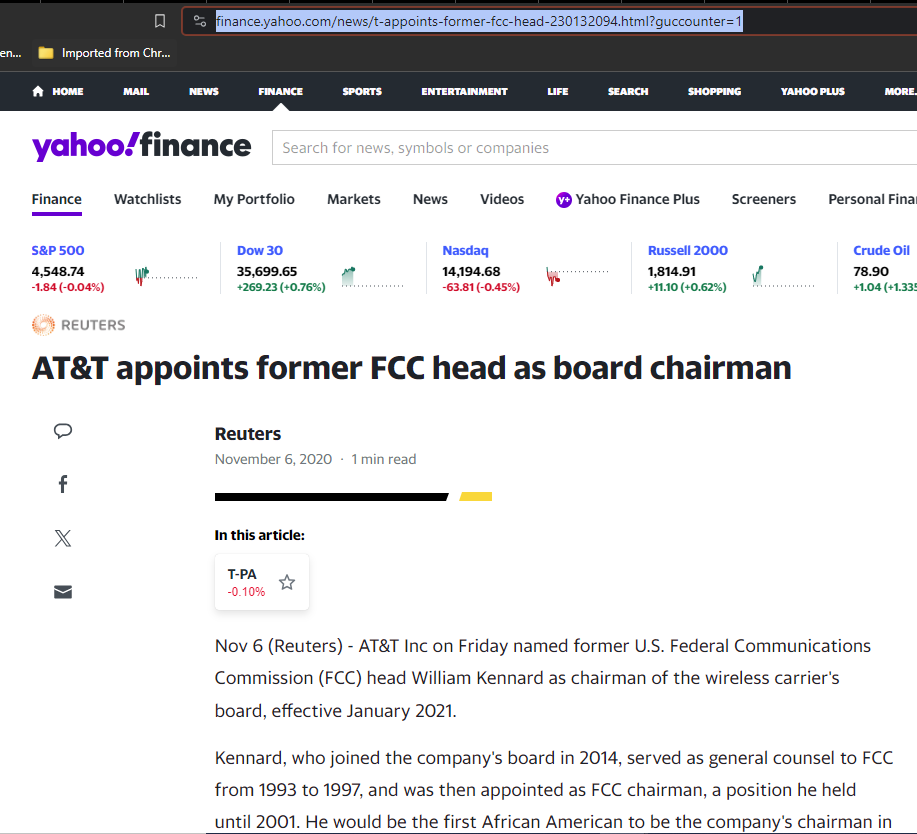Click the In this article: label
This screenshot has height=834, width=917.
260,535
